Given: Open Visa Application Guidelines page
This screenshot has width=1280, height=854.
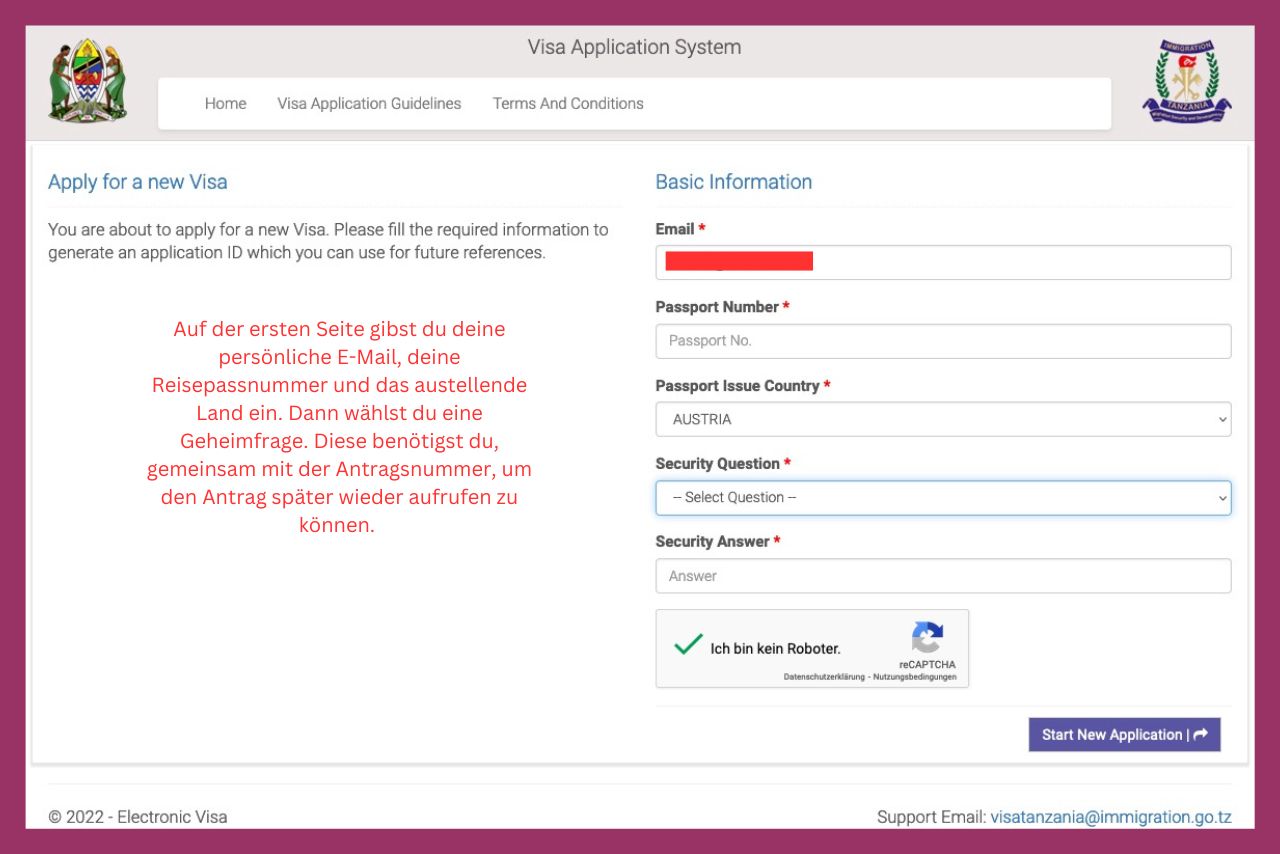Looking at the screenshot, I should [x=369, y=104].
